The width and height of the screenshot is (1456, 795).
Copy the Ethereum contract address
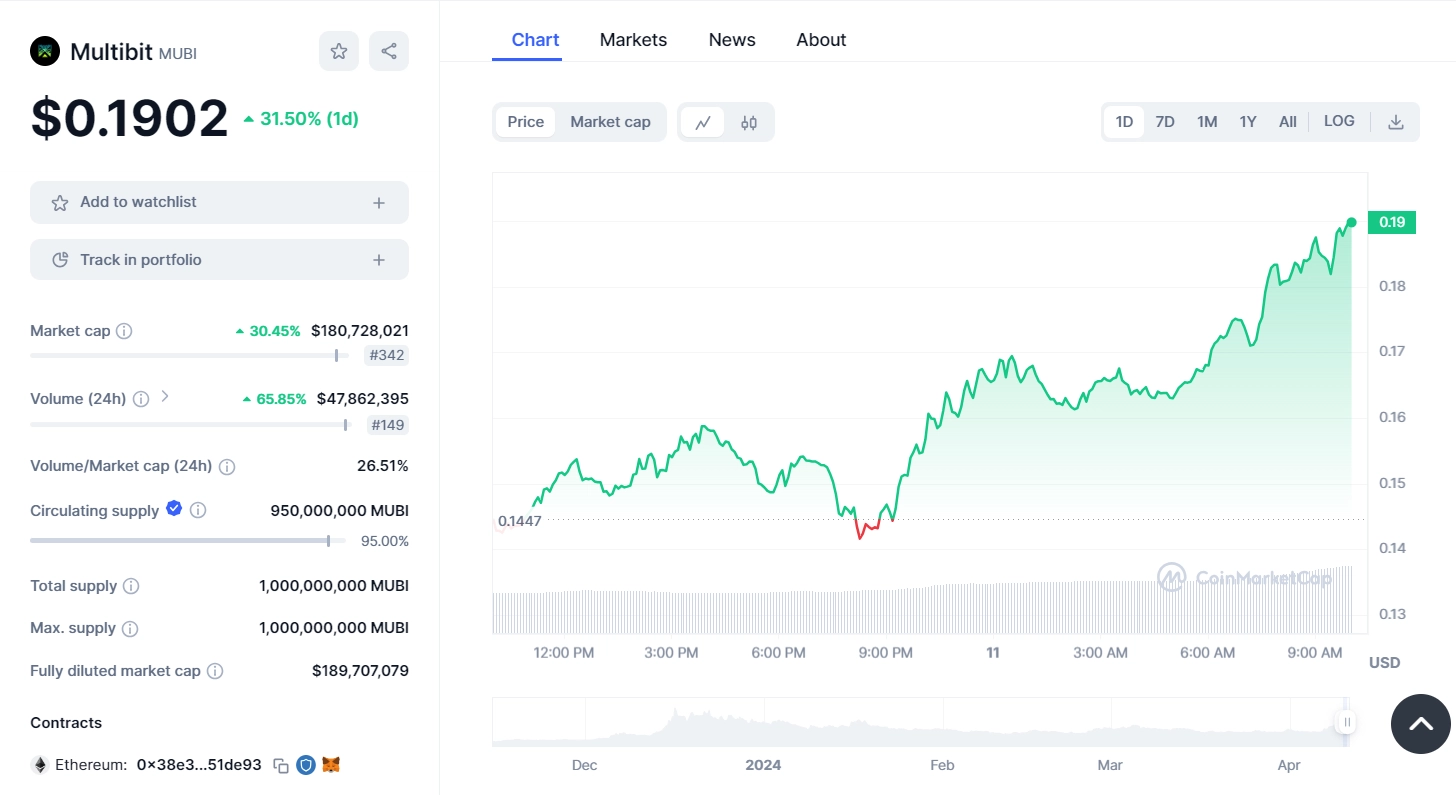pyautogui.click(x=281, y=765)
